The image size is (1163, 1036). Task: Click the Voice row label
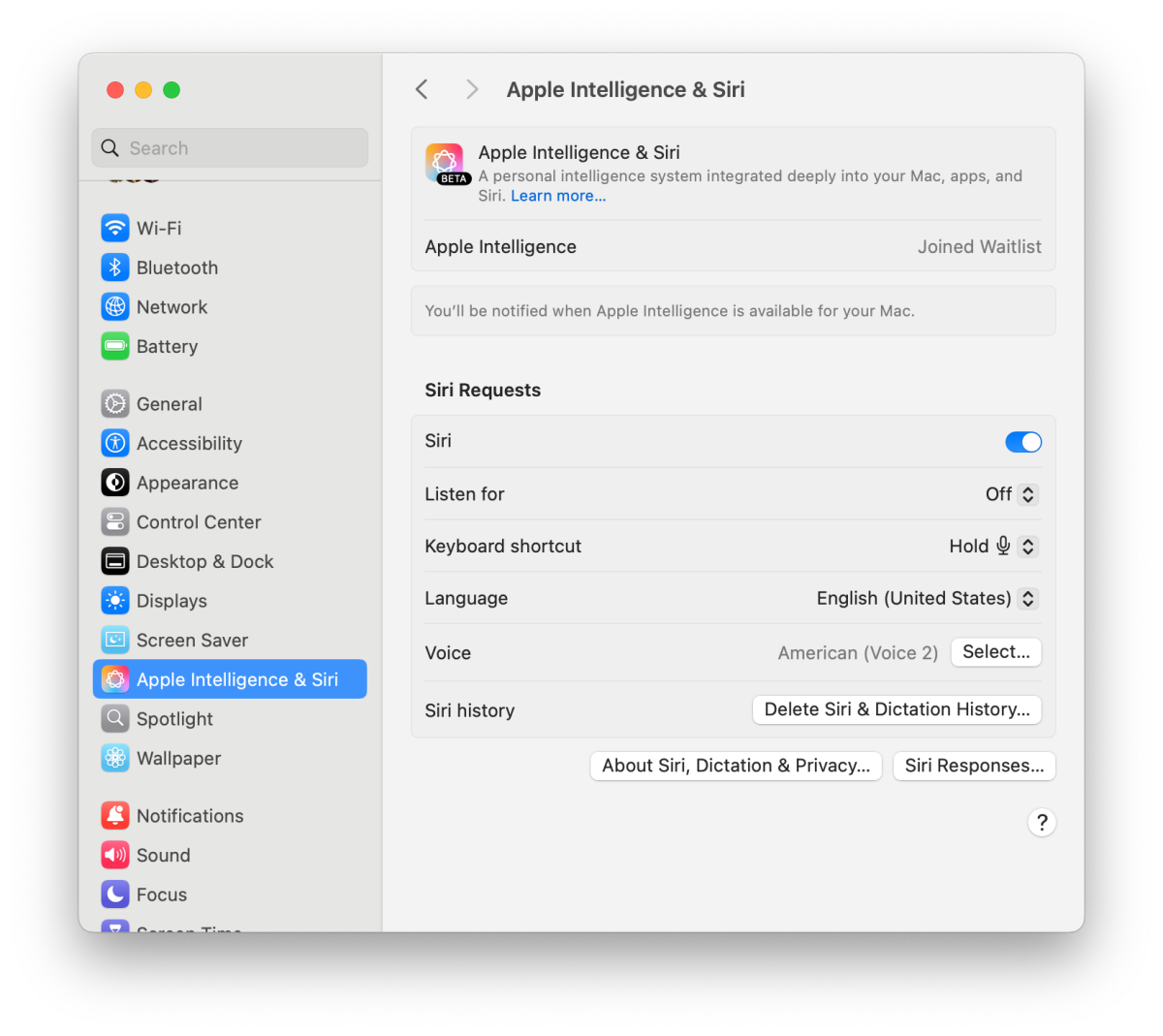pyautogui.click(x=448, y=653)
